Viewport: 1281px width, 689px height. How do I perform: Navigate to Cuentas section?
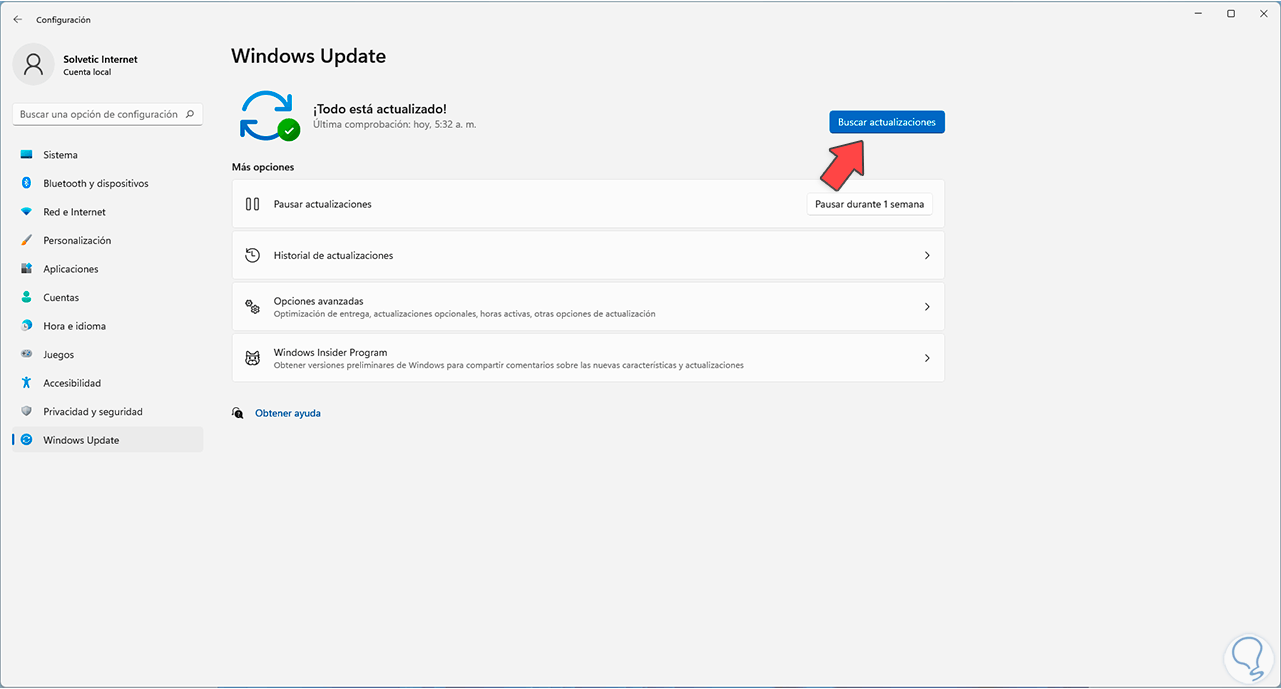[x=107, y=298]
